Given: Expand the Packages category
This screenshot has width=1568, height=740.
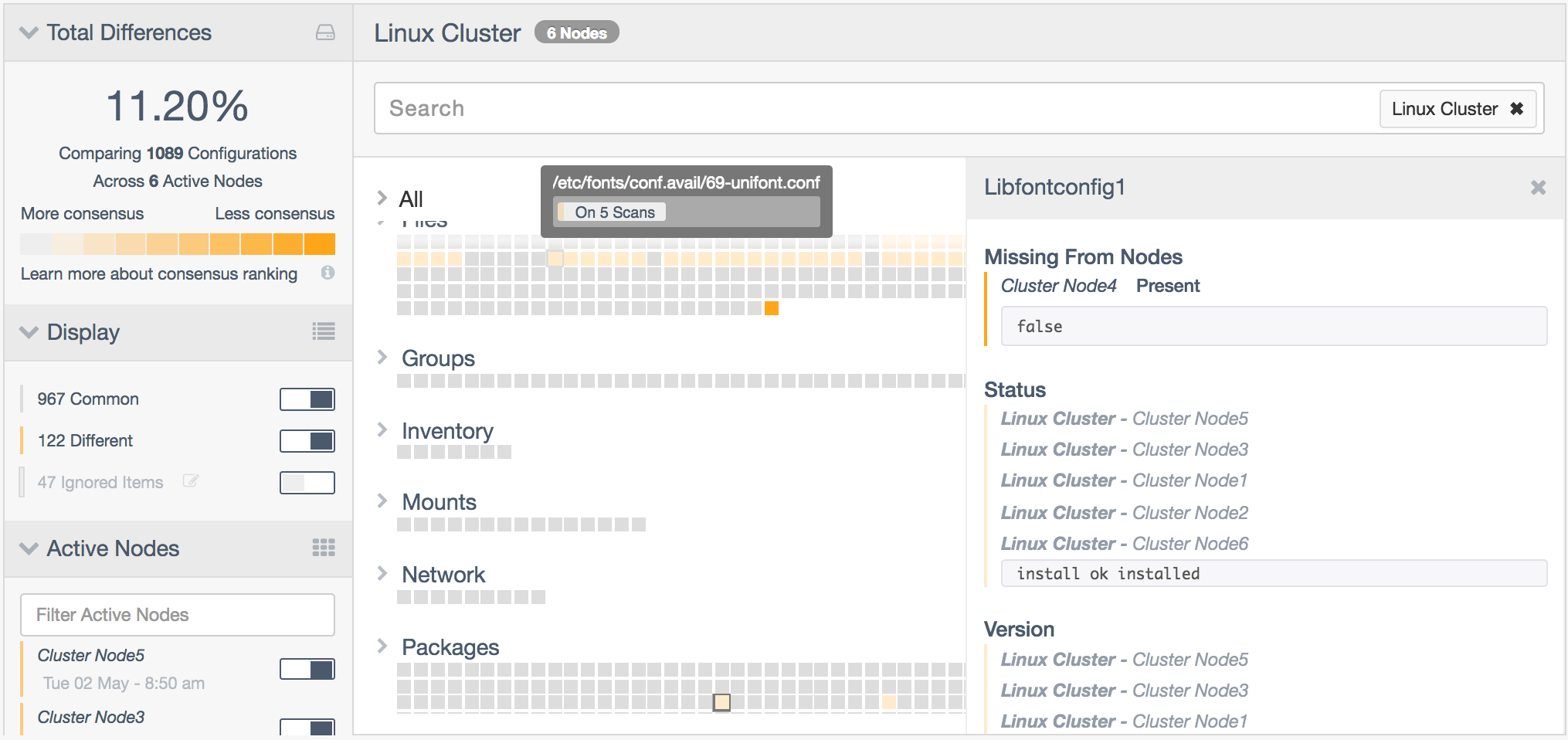Looking at the screenshot, I should click(382, 646).
